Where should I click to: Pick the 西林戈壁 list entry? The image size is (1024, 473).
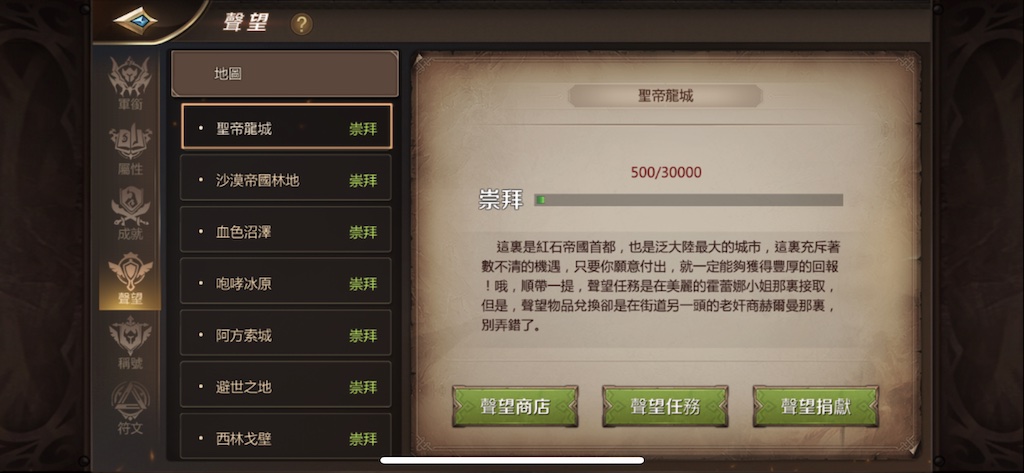coord(286,436)
